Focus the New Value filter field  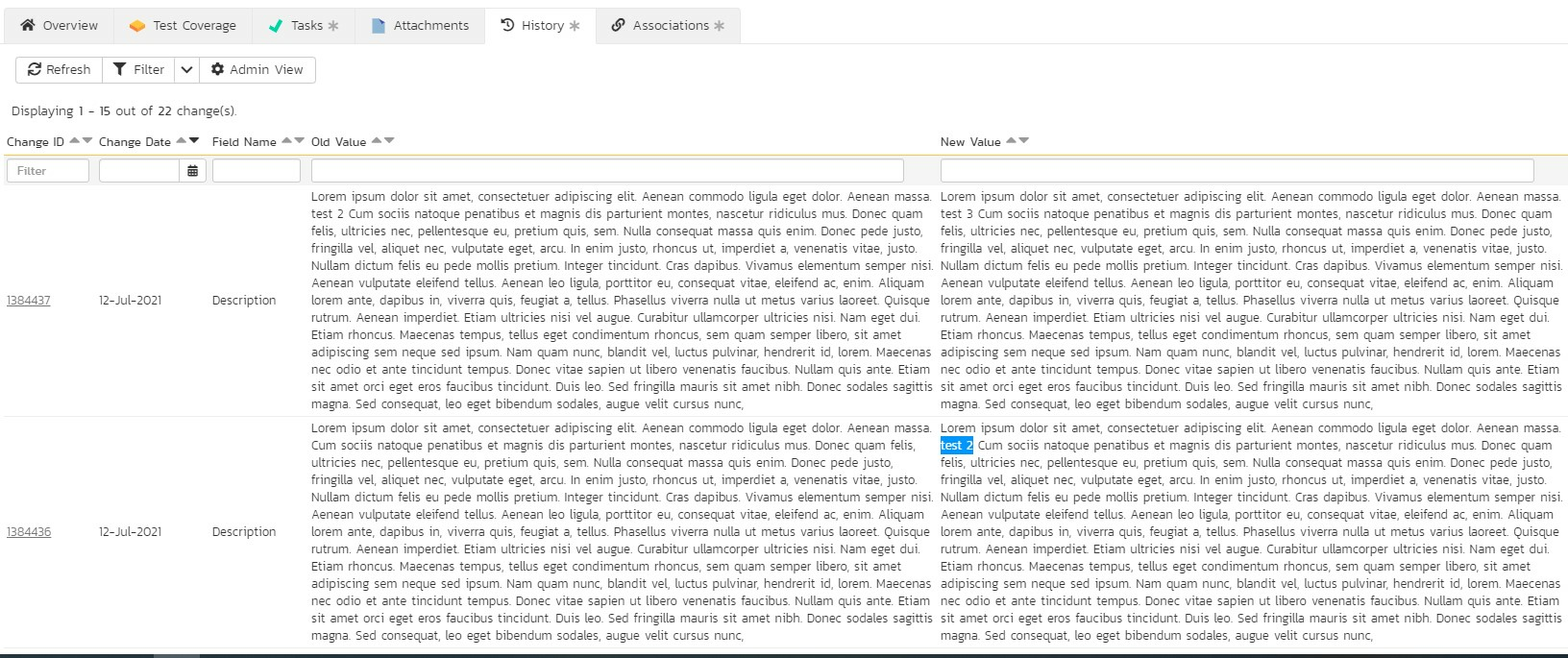[x=1237, y=171]
